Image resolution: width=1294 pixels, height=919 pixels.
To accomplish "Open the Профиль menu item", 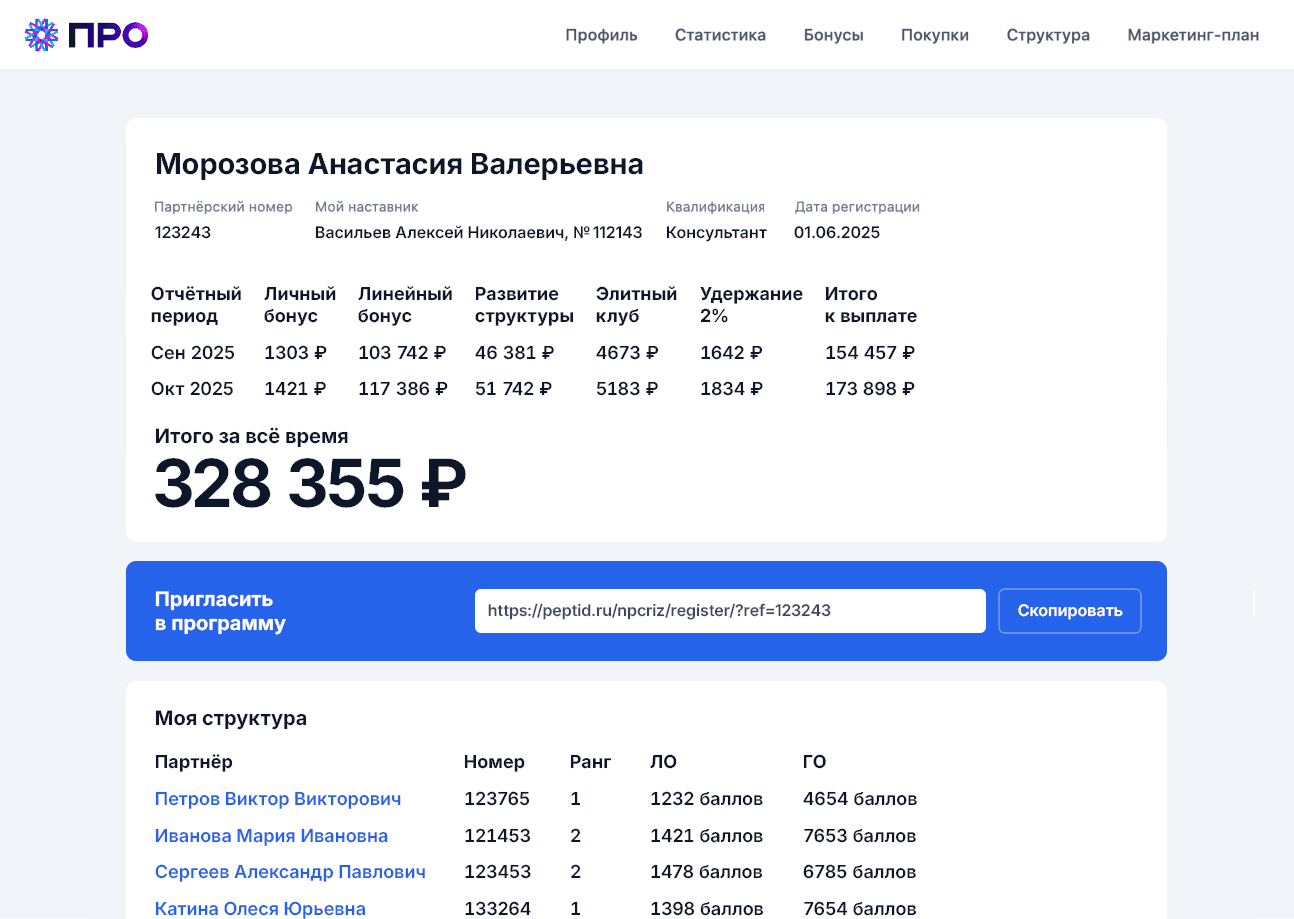I will point(601,35).
